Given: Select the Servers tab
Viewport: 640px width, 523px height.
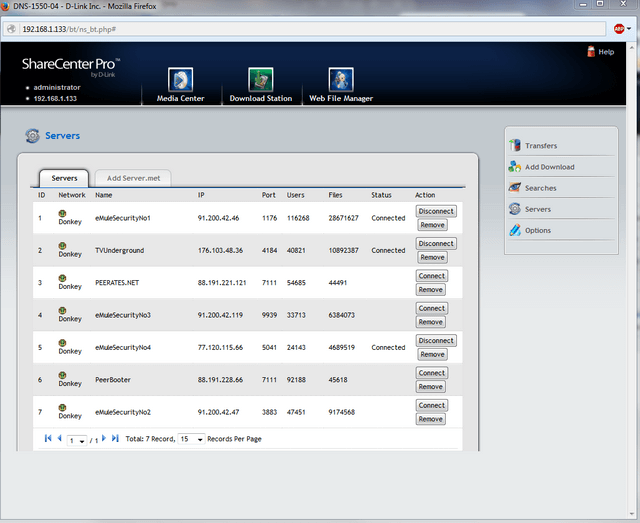Looking at the screenshot, I should (x=64, y=178).
